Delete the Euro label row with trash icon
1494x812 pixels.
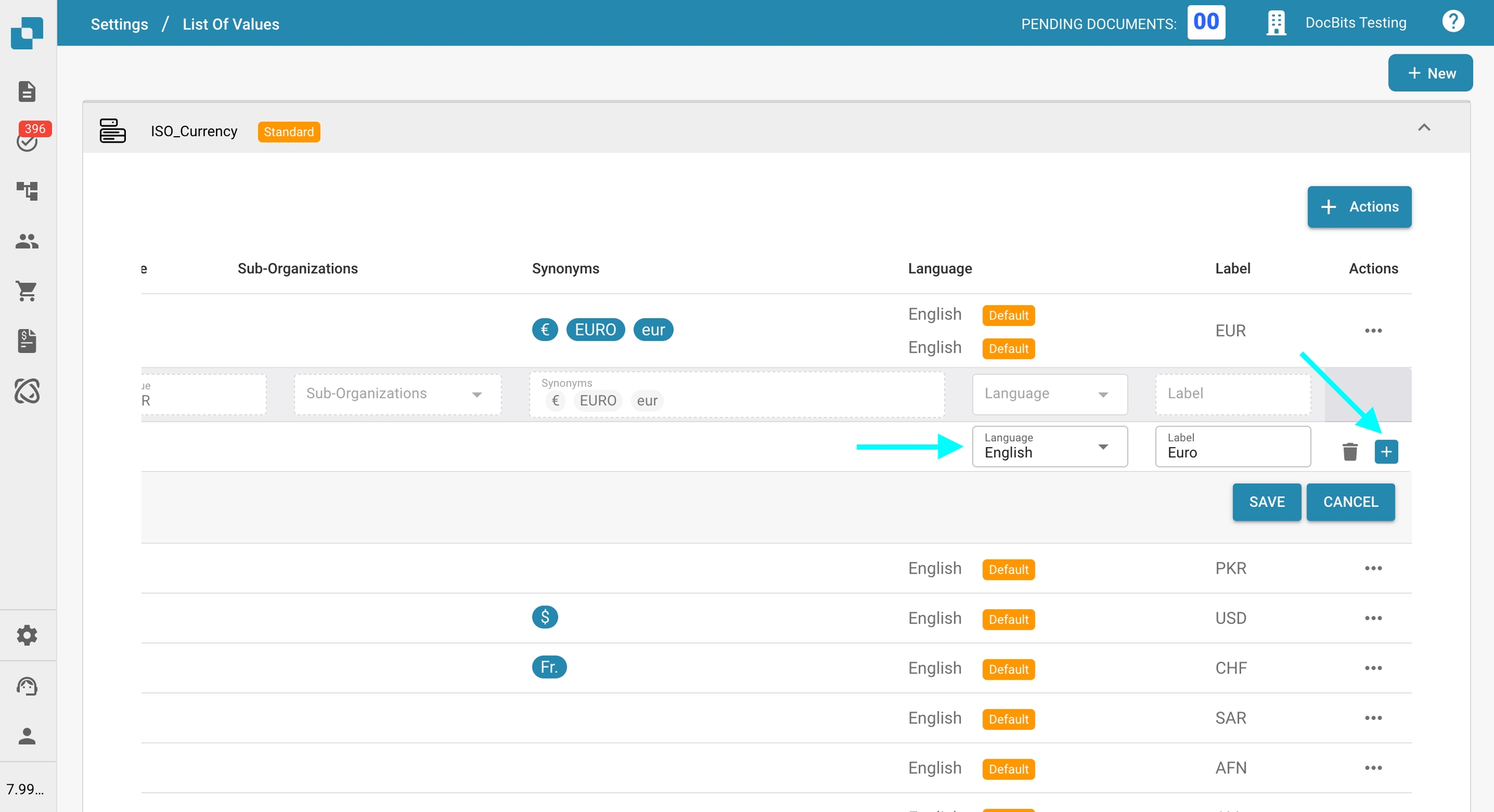1350,452
